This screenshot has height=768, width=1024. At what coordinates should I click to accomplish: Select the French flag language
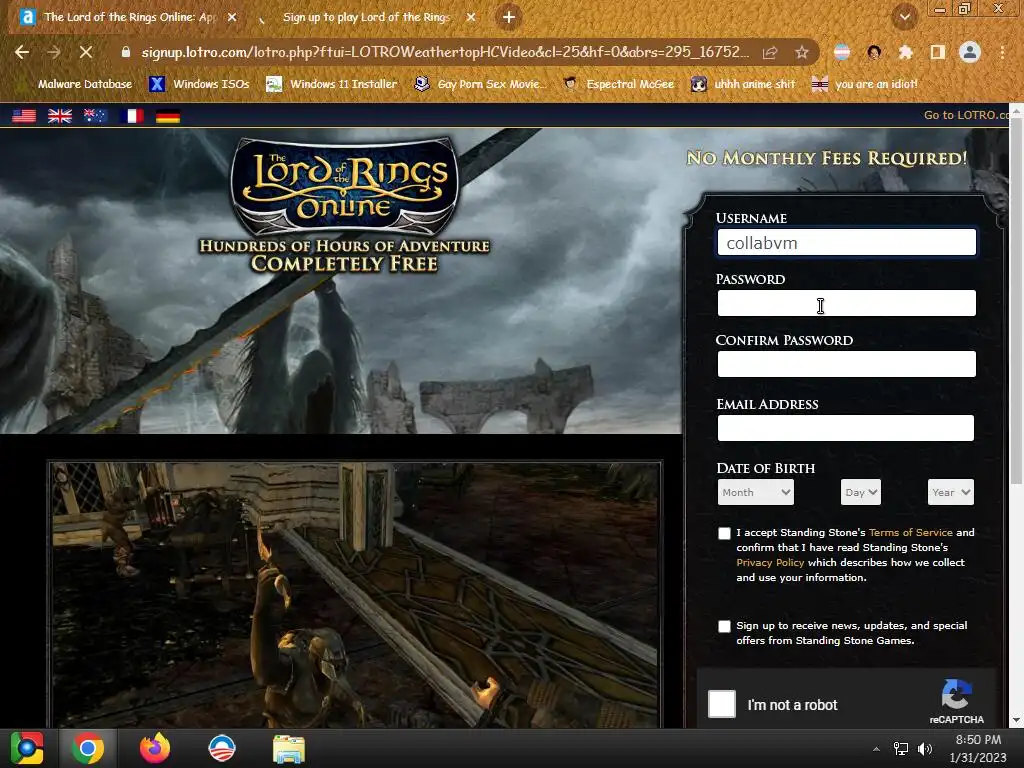tap(132, 116)
